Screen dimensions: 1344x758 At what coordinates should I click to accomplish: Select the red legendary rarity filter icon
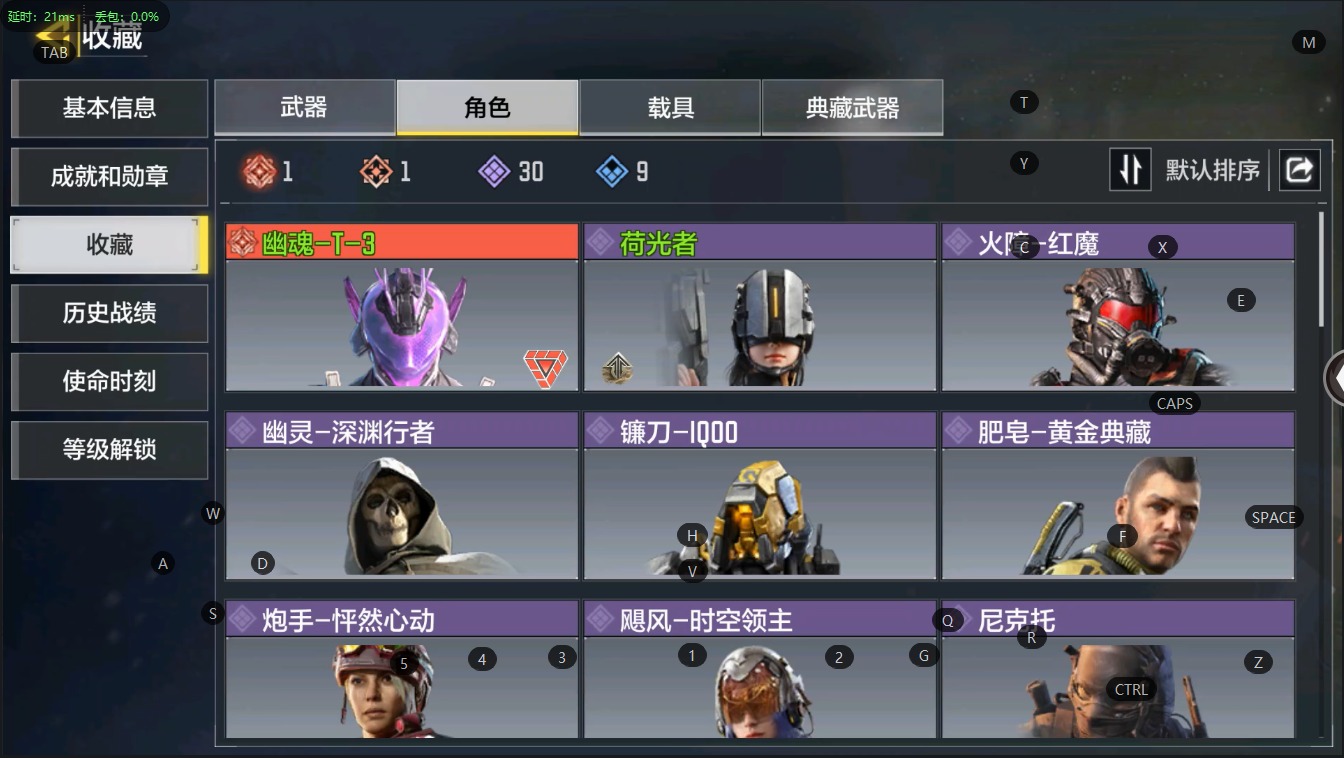pyautogui.click(x=259, y=172)
